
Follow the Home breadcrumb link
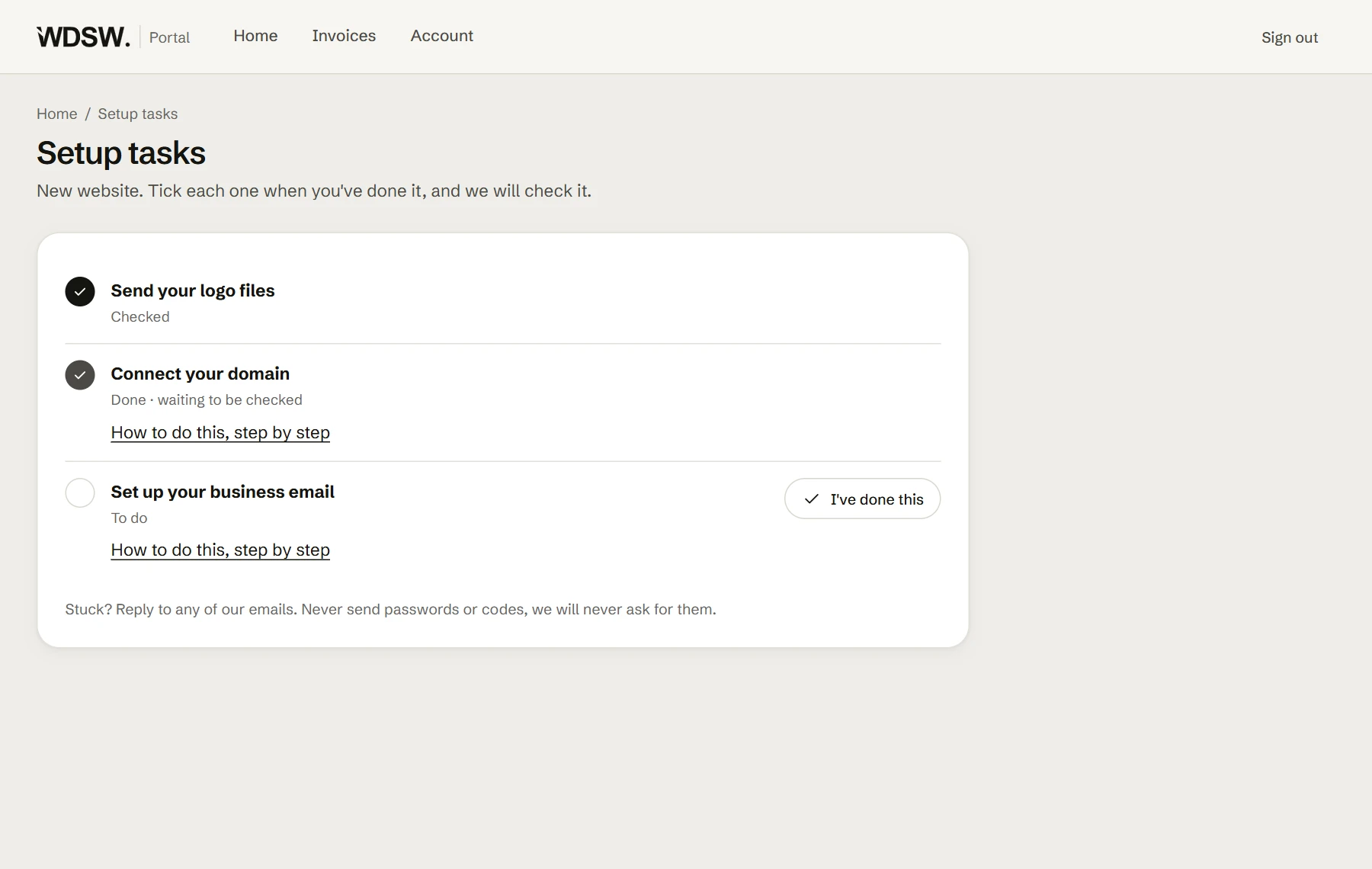point(57,114)
